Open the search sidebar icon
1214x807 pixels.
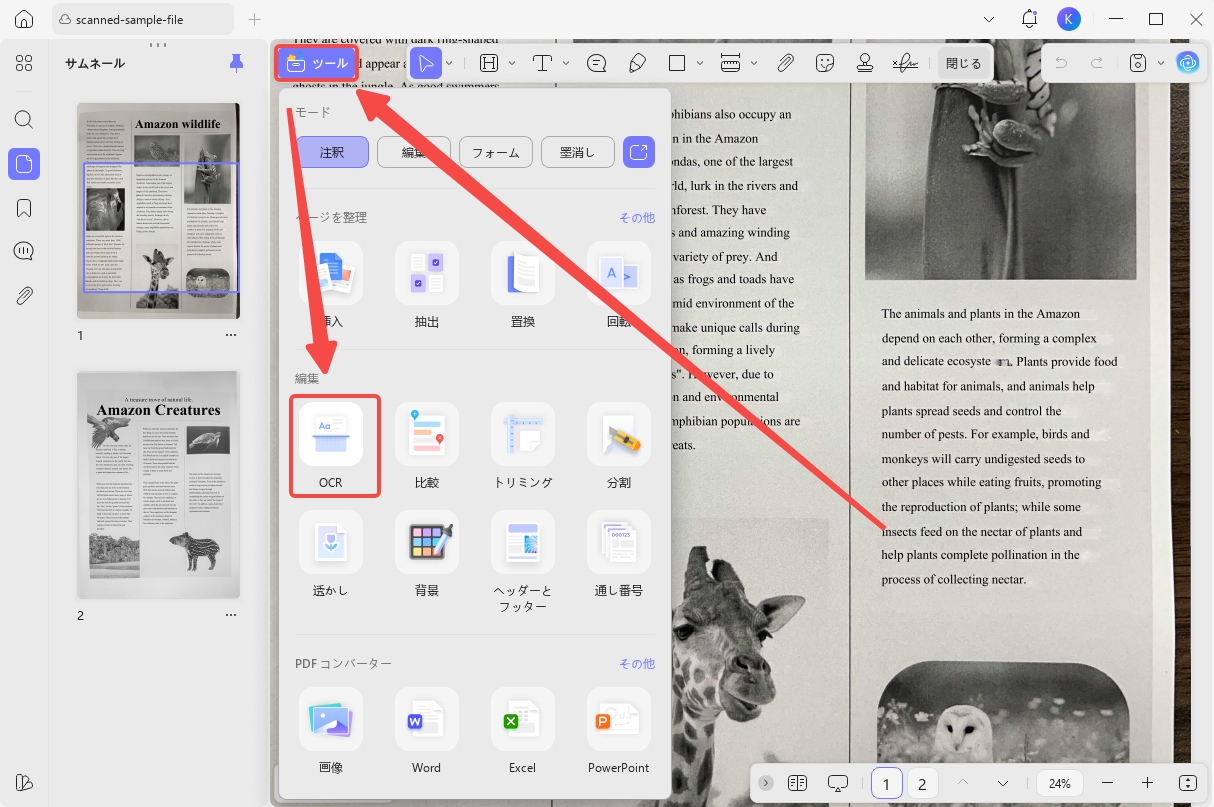pyautogui.click(x=24, y=119)
